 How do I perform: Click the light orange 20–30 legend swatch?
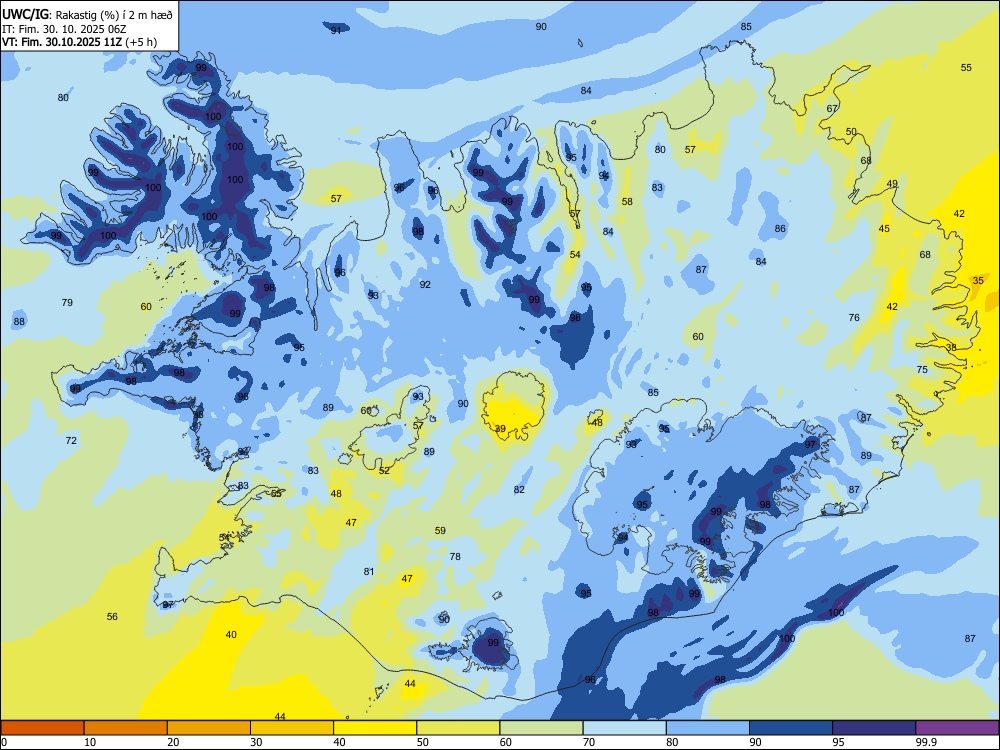click(x=209, y=728)
